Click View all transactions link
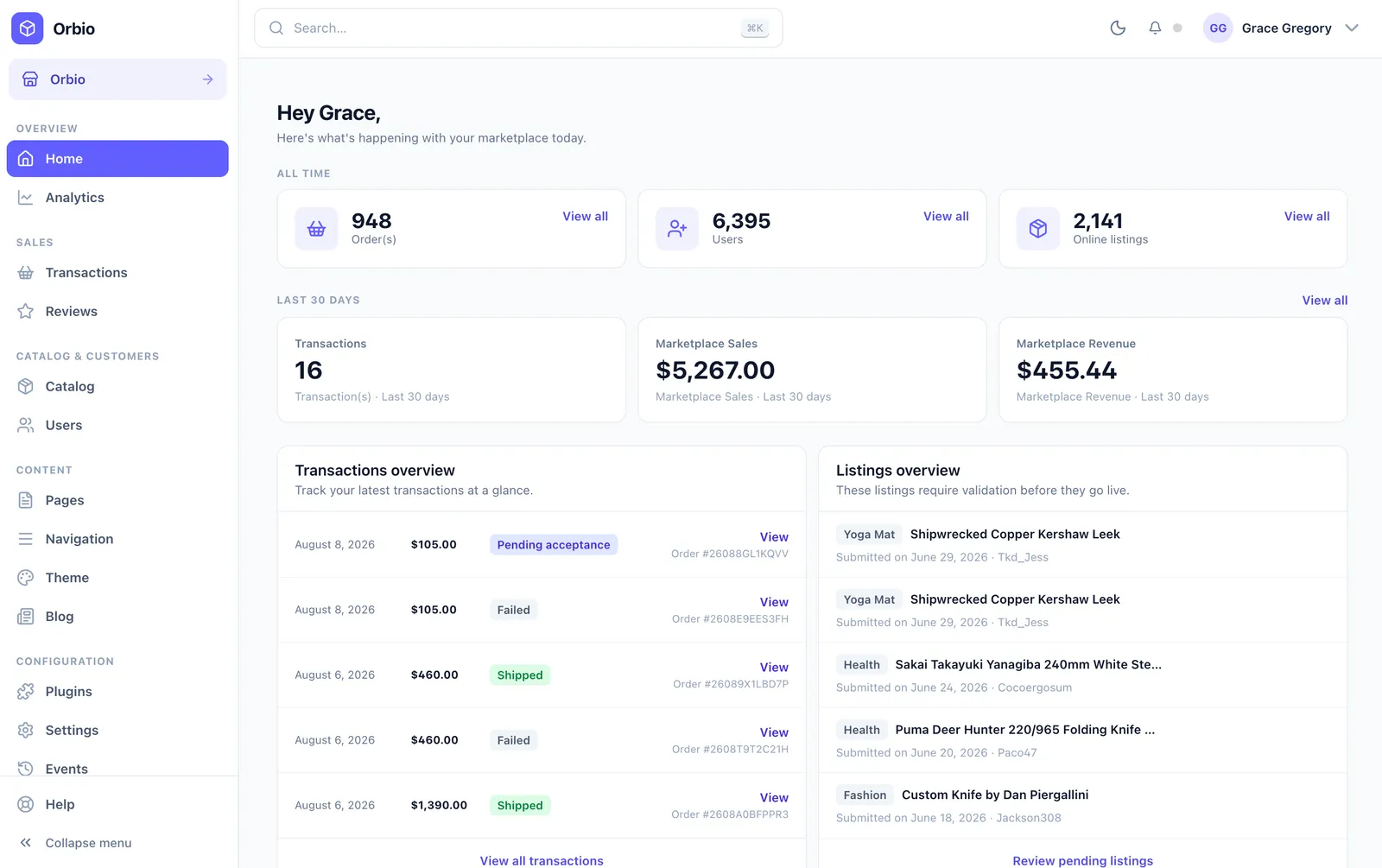Viewport: 1382px width, 868px height. [542, 860]
